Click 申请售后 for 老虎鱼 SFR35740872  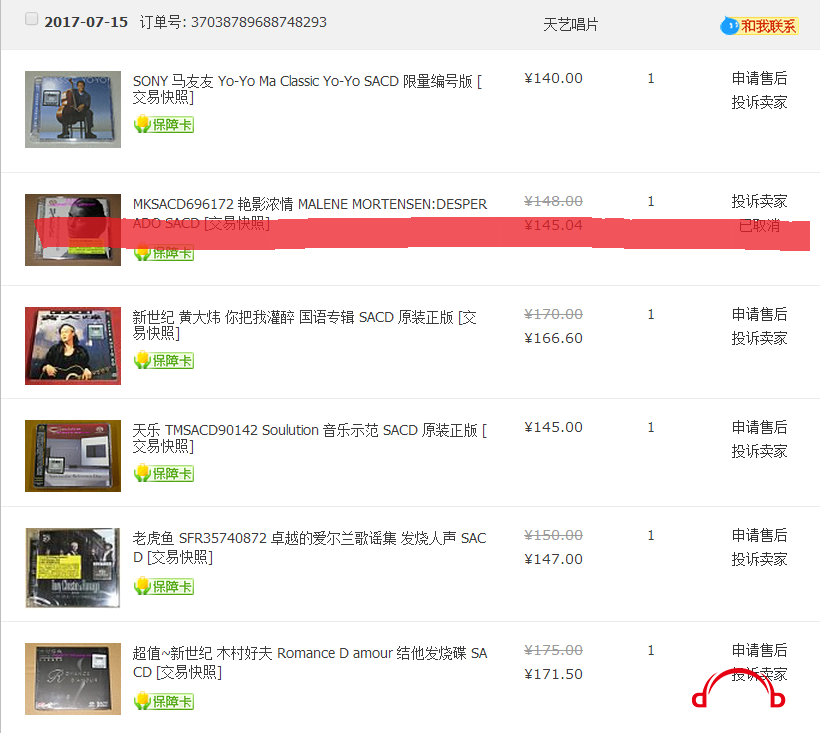click(x=759, y=535)
